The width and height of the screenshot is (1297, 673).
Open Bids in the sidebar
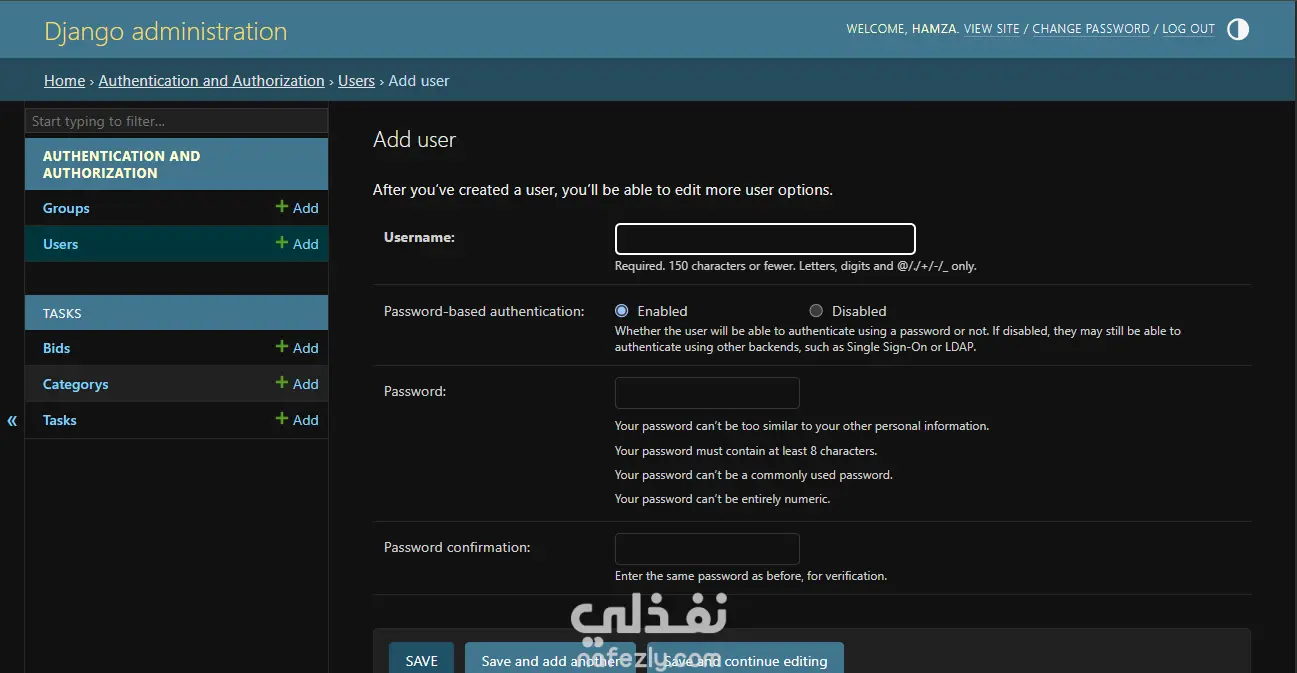[56, 348]
